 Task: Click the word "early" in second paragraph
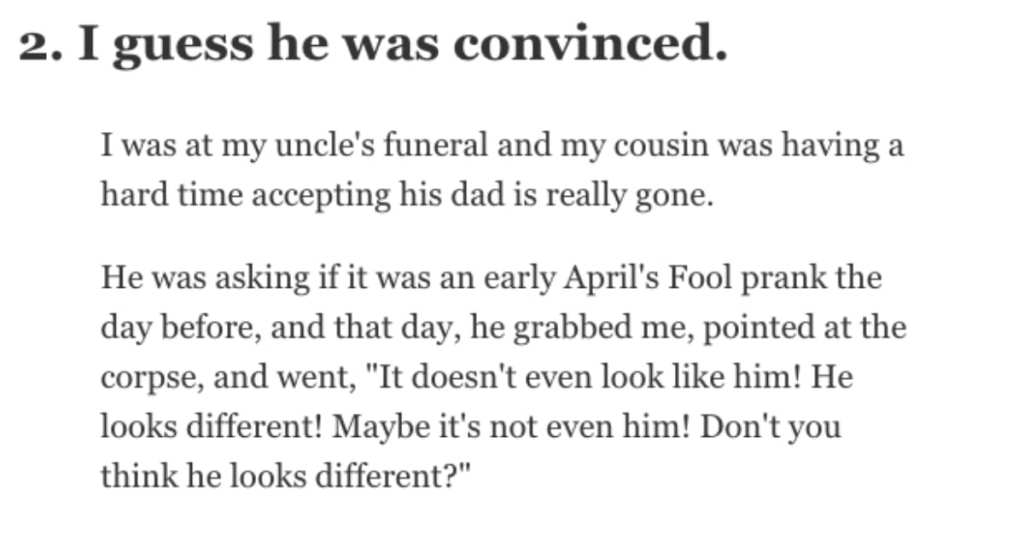pyautogui.click(x=519, y=278)
